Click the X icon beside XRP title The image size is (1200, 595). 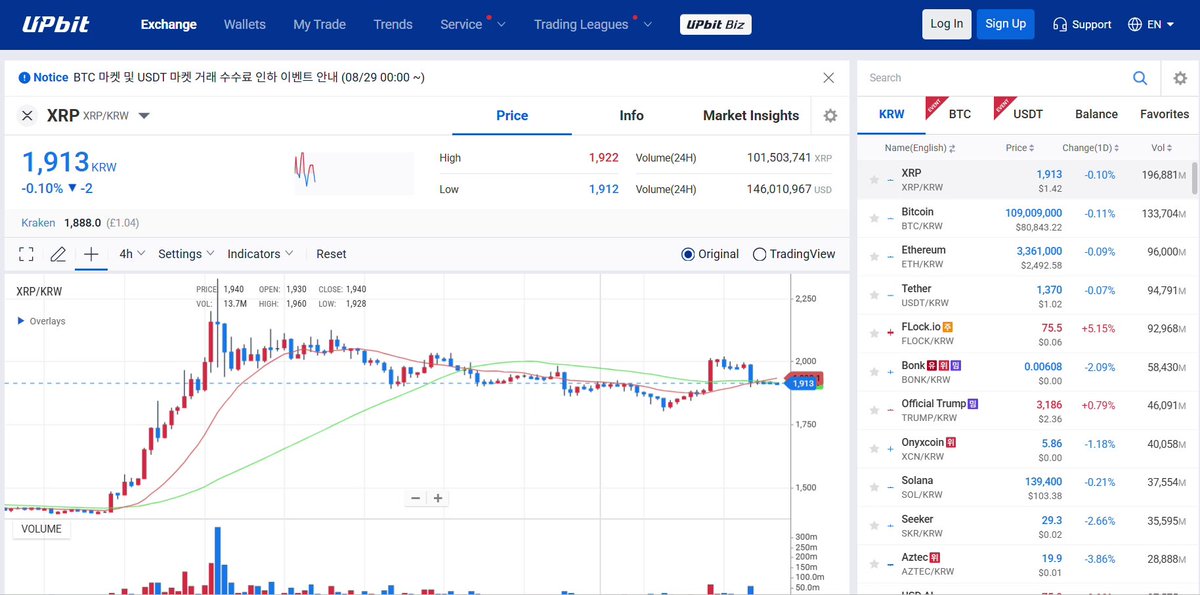(x=27, y=116)
